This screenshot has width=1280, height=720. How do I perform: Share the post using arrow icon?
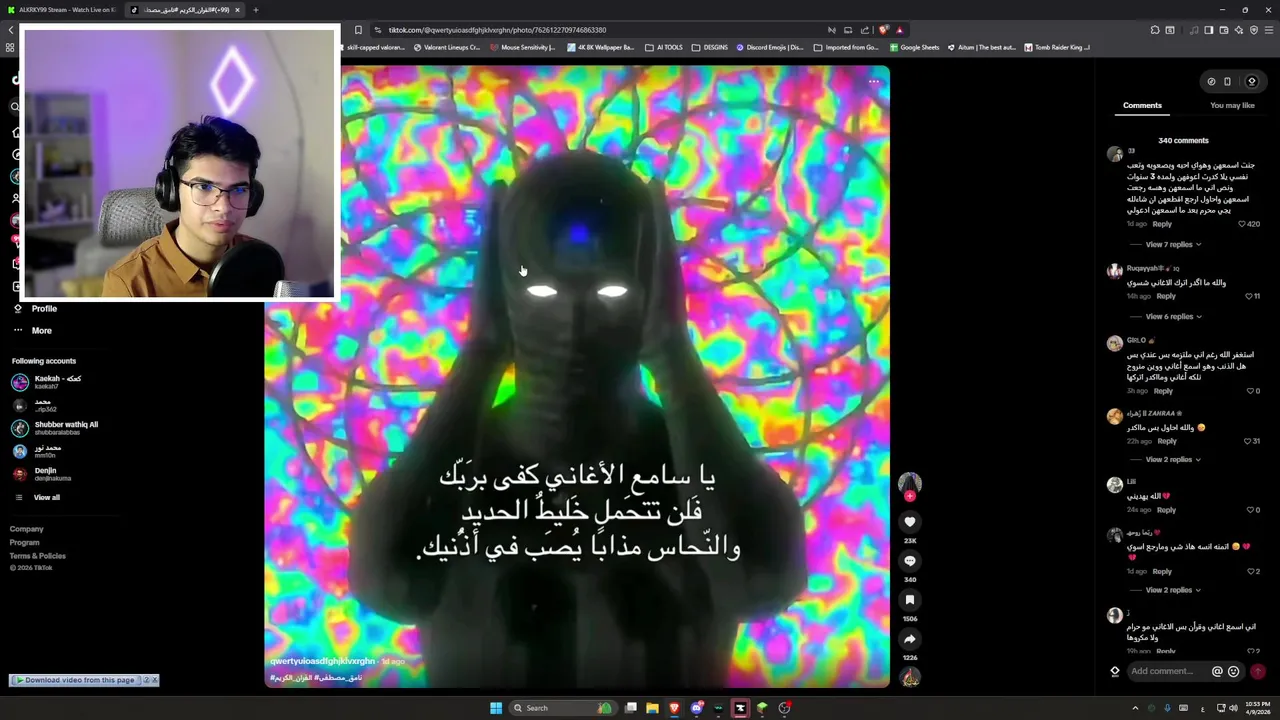[909, 639]
